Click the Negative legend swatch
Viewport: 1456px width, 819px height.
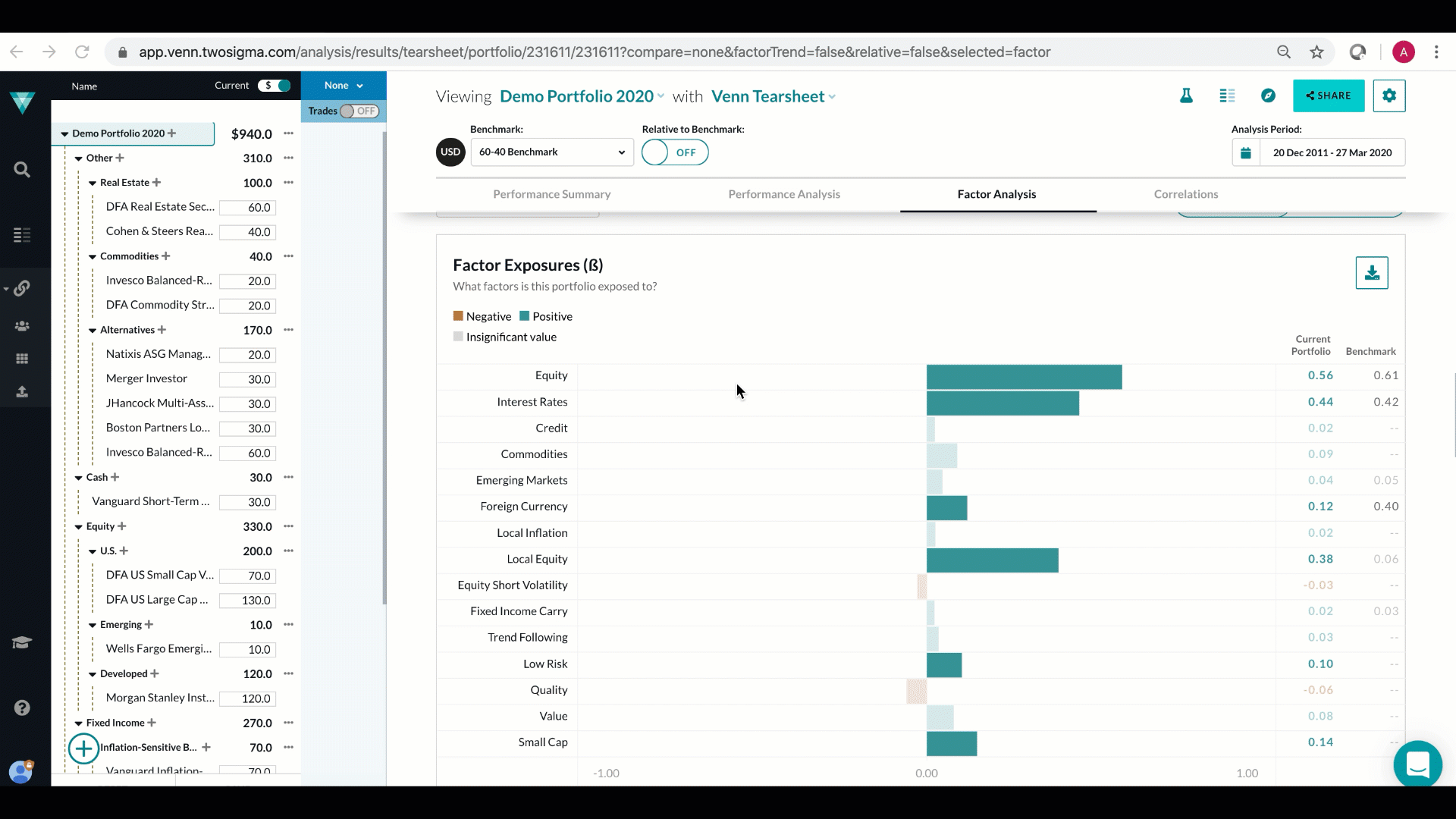(x=458, y=315)
